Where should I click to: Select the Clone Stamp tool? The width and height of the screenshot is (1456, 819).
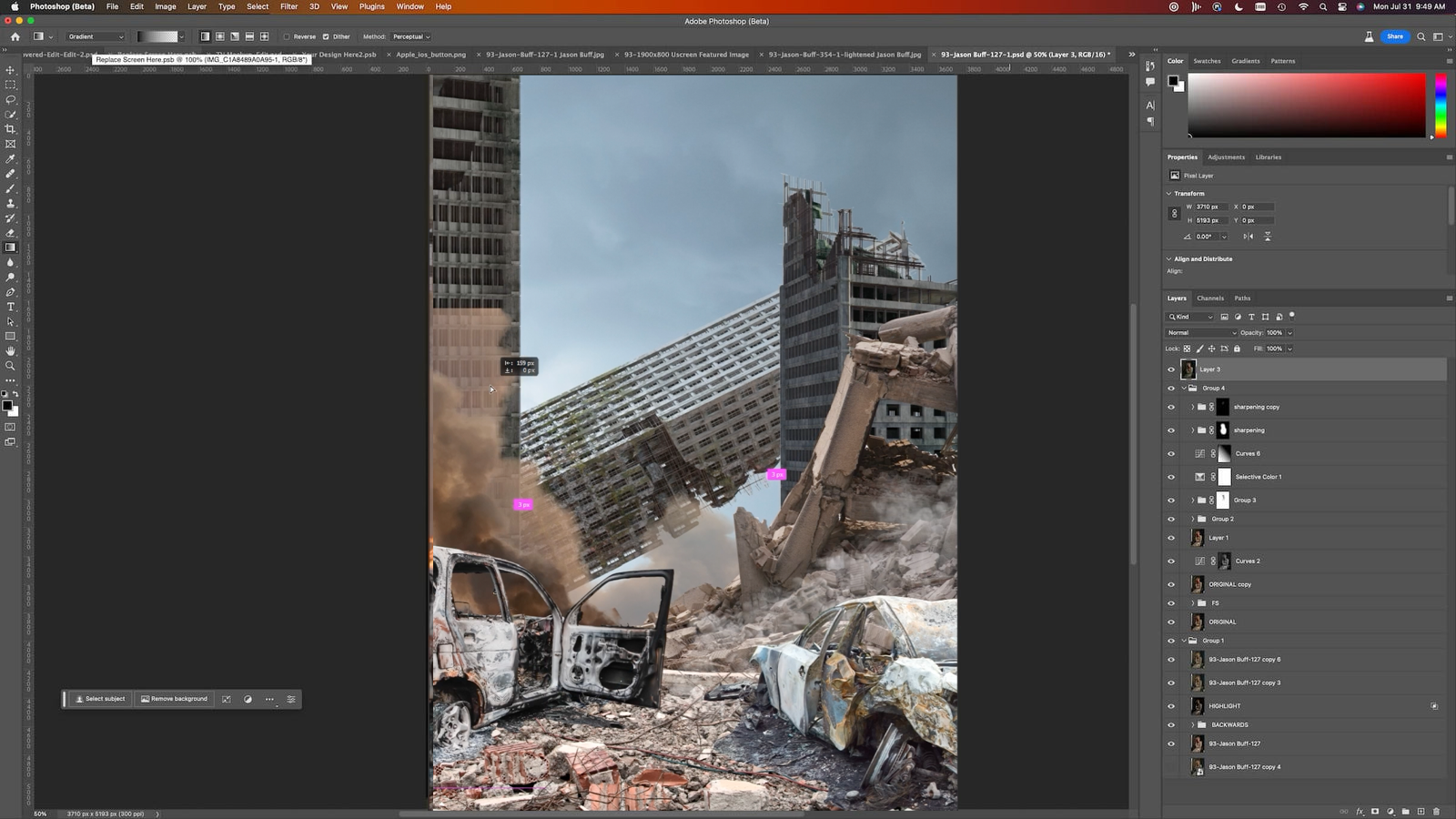coord(11,203)
